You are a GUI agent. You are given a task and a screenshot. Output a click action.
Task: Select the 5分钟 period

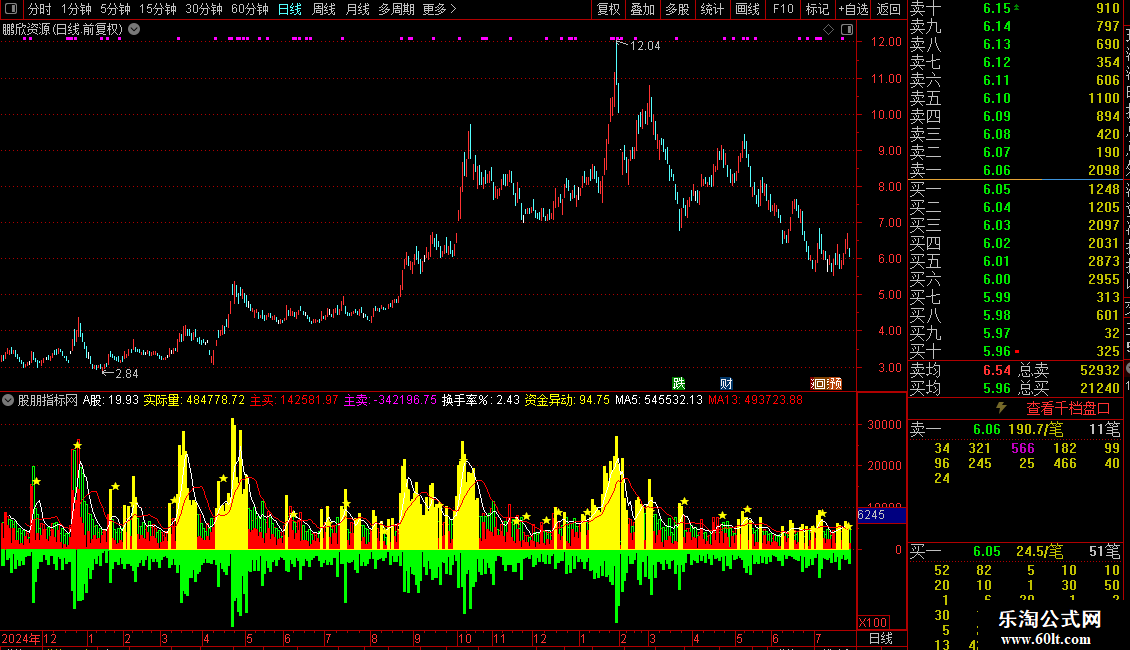point(115,9)
